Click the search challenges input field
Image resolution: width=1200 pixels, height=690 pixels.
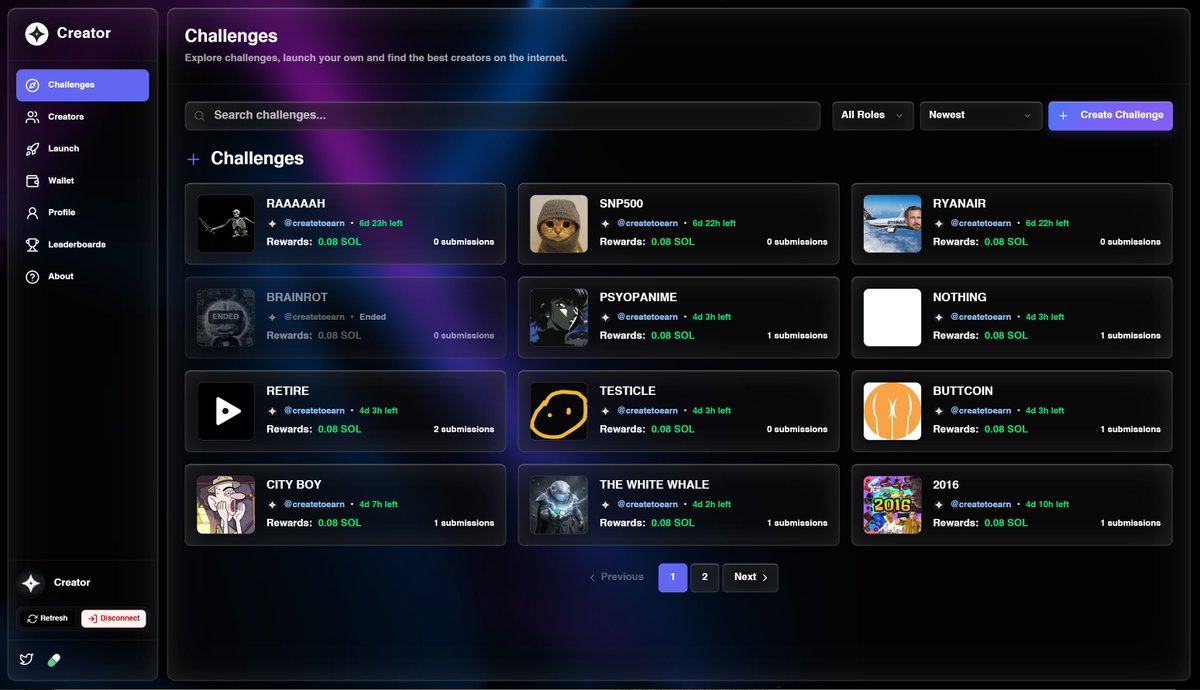pyautogui.click(x=500, y=115)
